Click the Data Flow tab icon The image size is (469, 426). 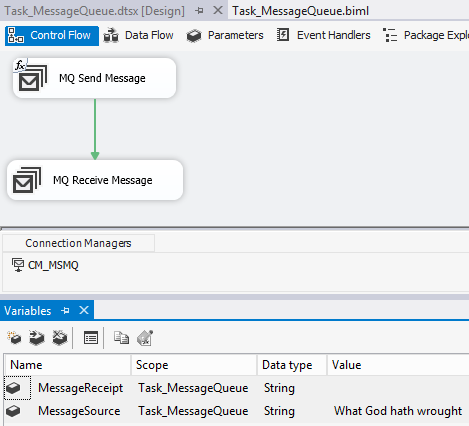(x=111, y=35)
